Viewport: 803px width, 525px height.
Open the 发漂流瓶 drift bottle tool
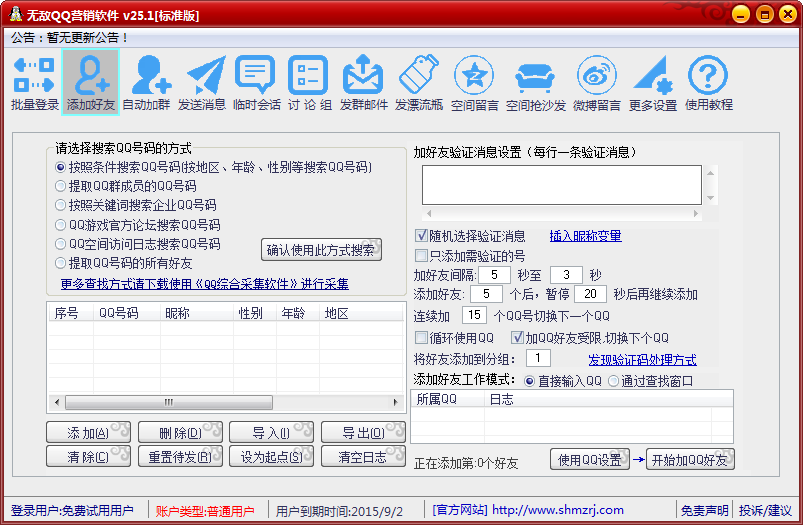coord(419,83)
